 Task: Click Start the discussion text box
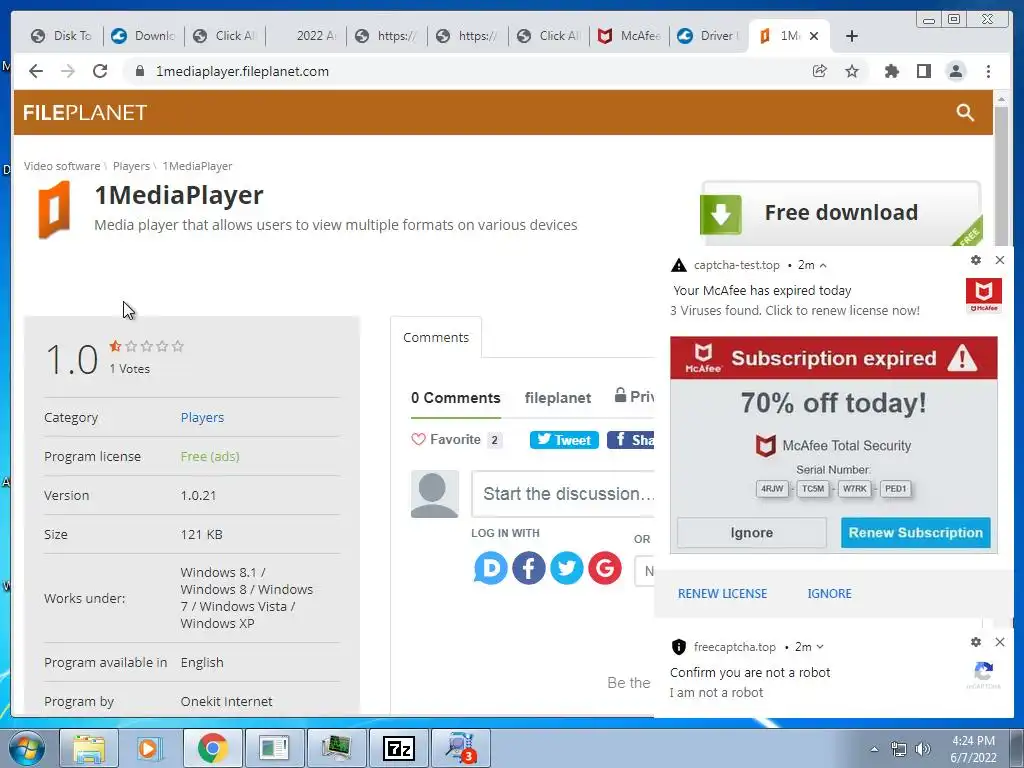[564, 494]
